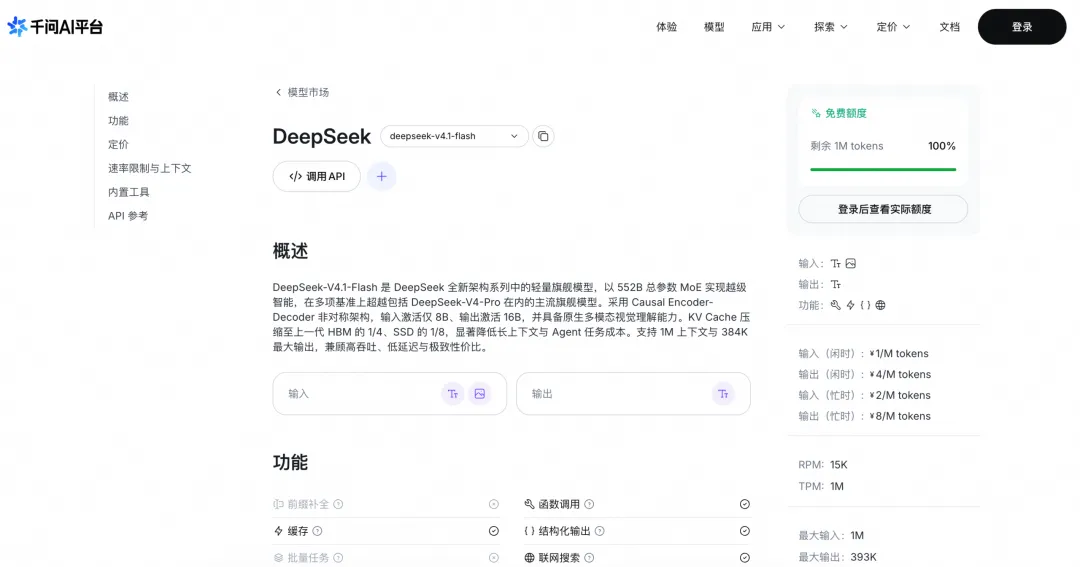The height and width of the screenshot is (567, 1080).
Task: Jump to 功能 in the left sidebar
Action: coord(118,121)
